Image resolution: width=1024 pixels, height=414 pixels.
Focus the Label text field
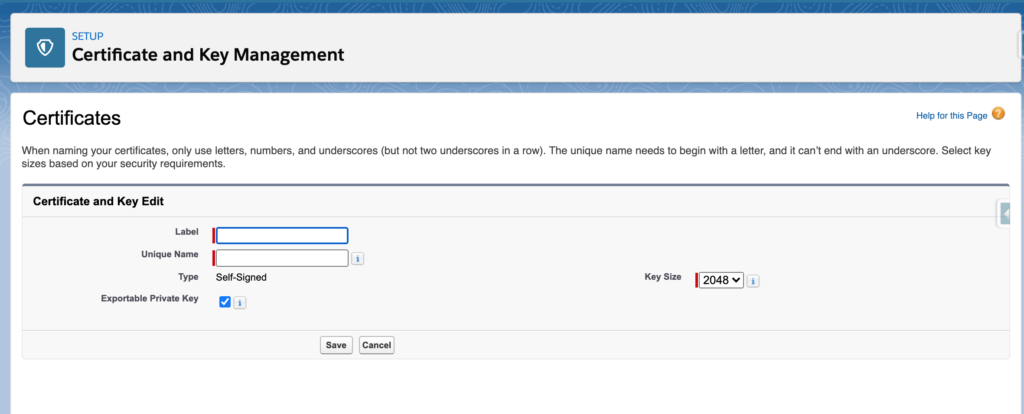282,236
